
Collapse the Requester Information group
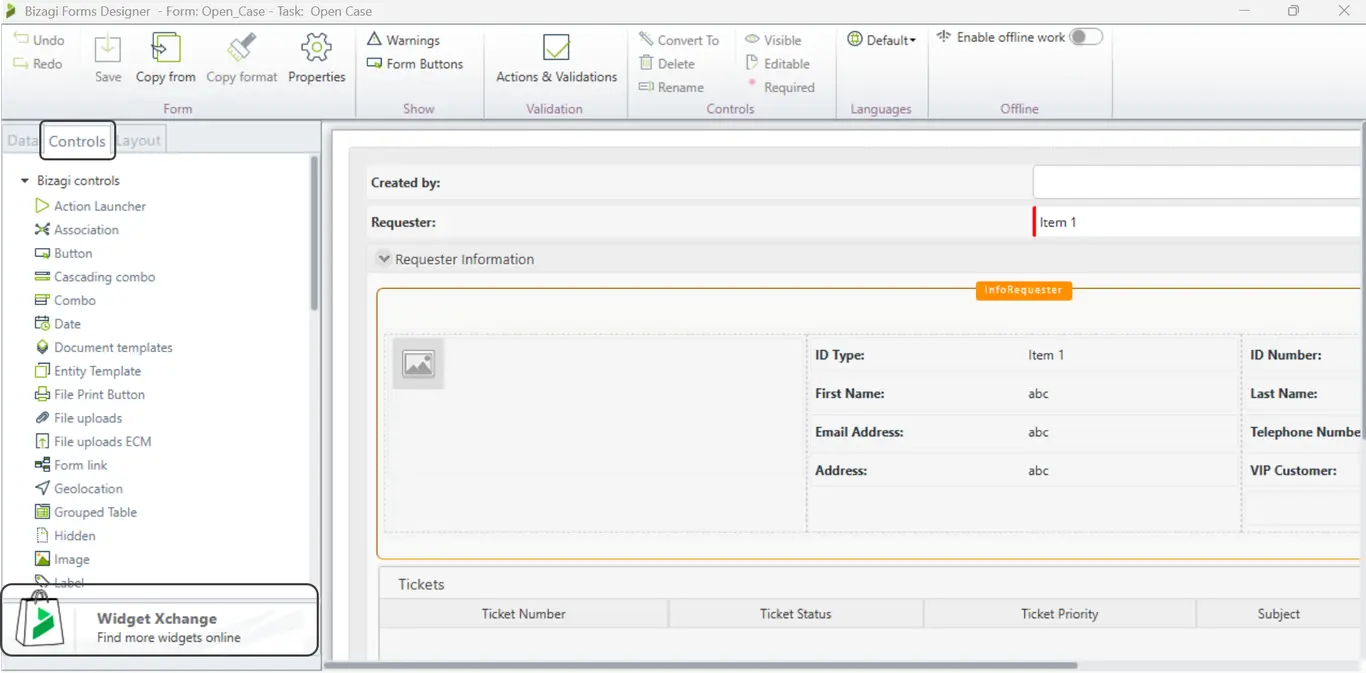[x=383, y=259]
